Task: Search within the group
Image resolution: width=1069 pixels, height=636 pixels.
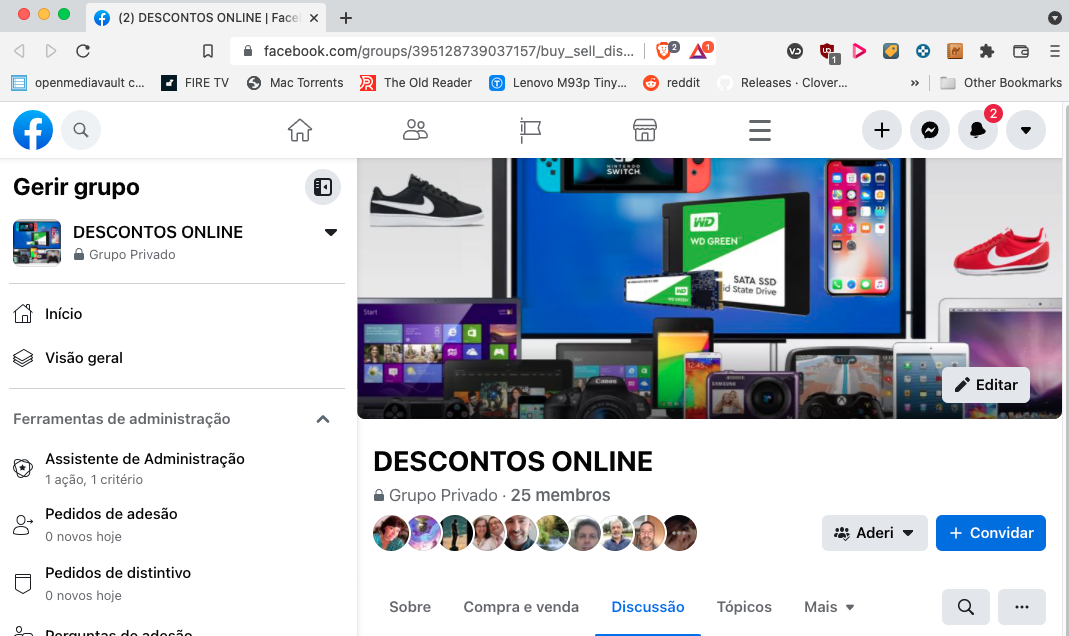Action: [x=965, y=607]
